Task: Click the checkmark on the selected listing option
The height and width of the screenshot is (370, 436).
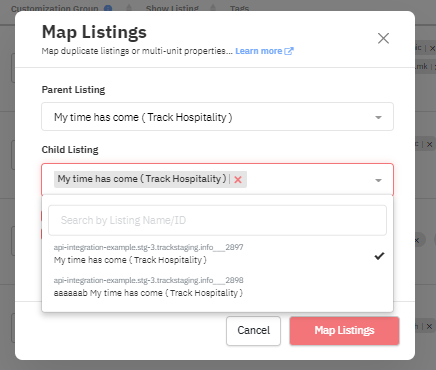Action: pos(379,256)
